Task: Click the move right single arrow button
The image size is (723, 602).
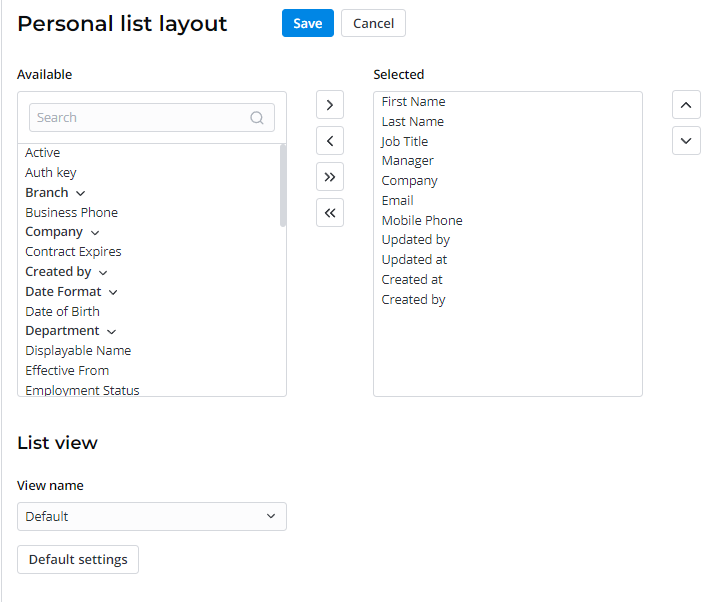Action: [329, 105]
